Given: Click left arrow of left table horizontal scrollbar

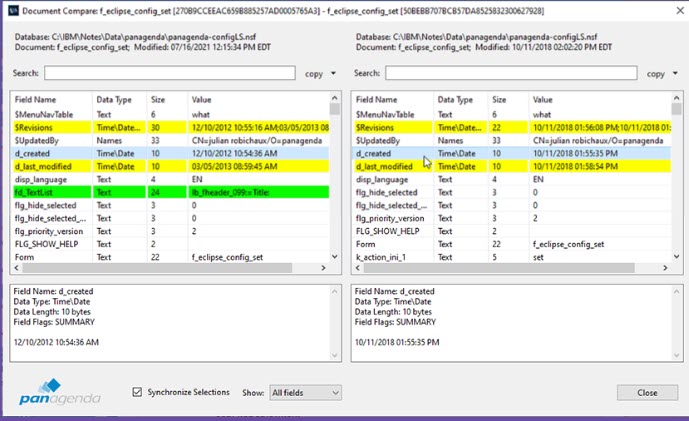Looking at the screenshot, I should tap(17, 268).
